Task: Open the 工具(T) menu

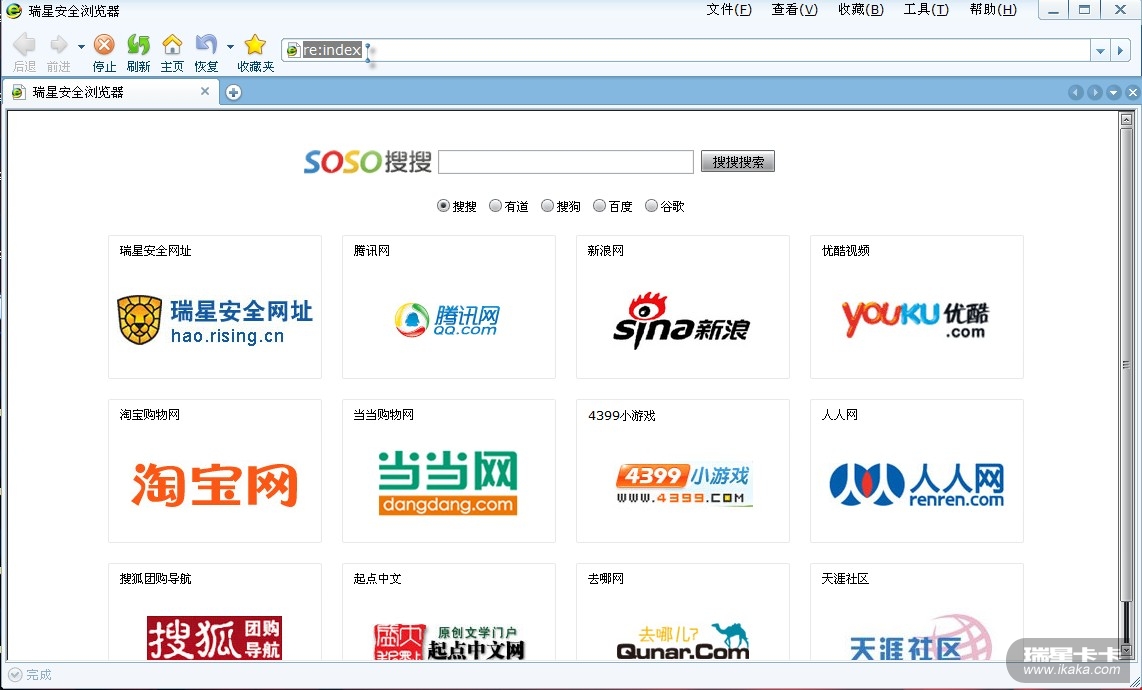Action: point(926,9)
